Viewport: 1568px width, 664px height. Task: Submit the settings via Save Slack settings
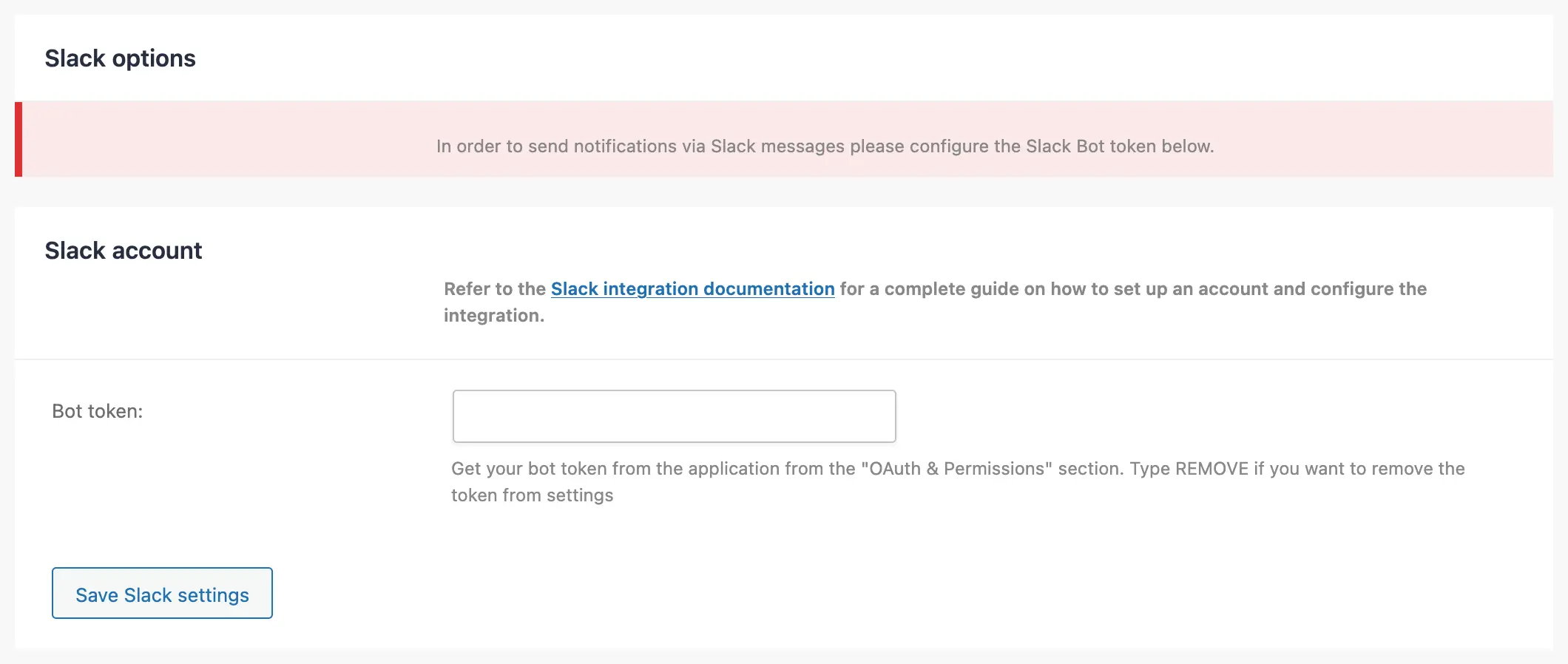pos(162,594)
